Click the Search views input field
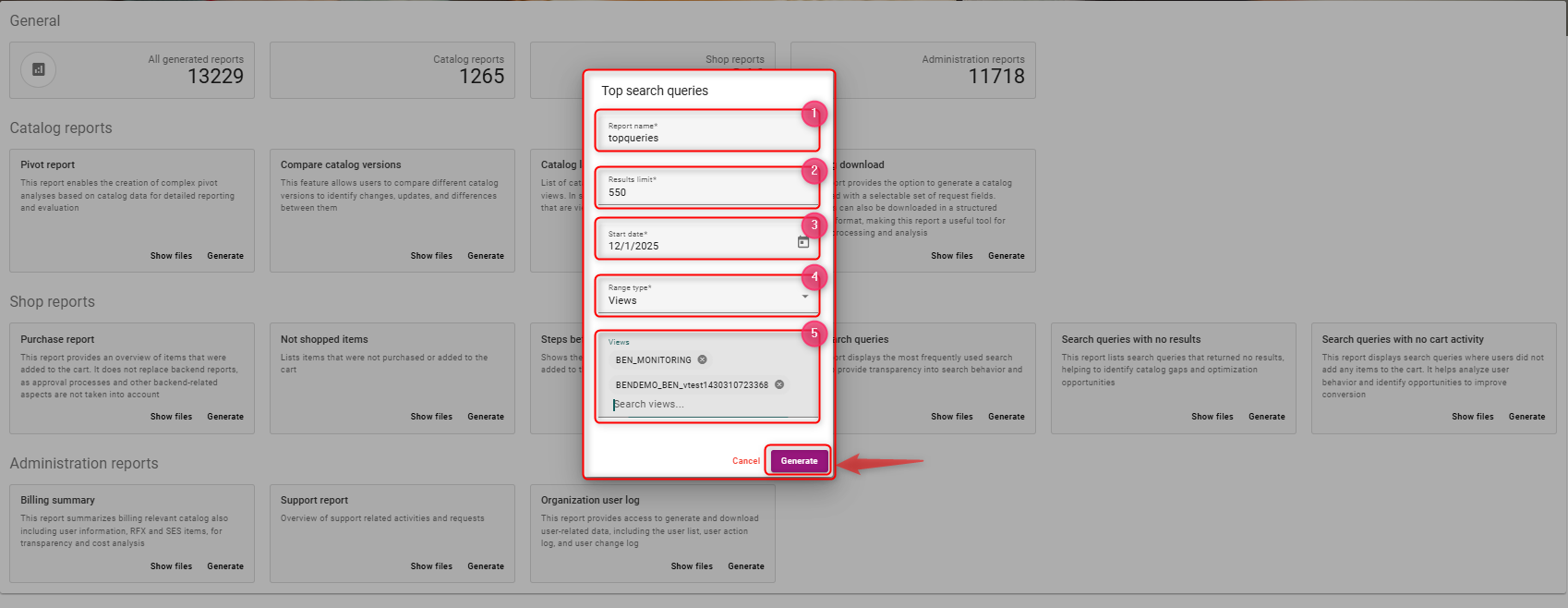Screen dimensions: 1568x608 (706, 405)
